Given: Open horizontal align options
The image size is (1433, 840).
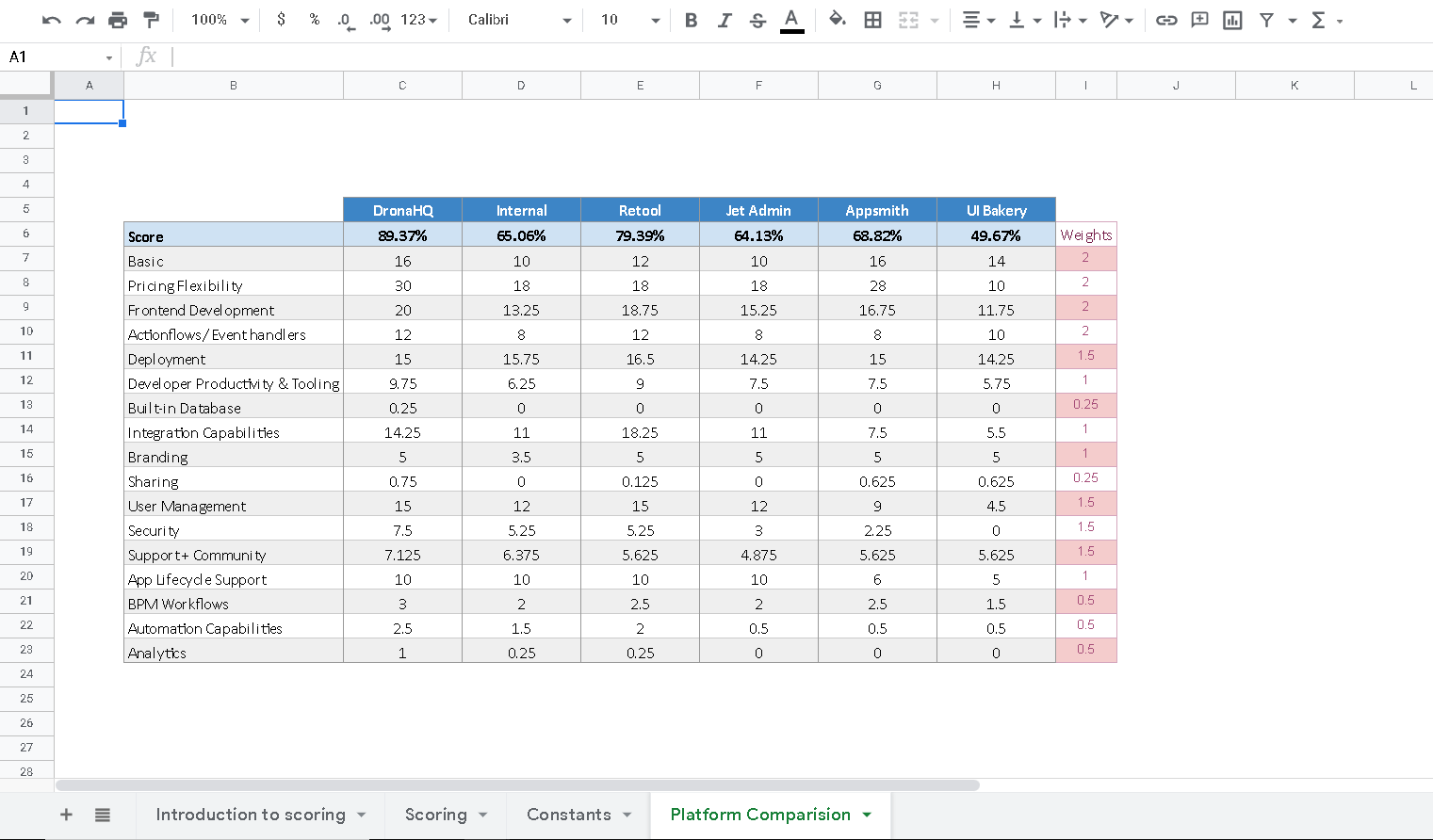Looking at the screenshot, I should 978,20.
